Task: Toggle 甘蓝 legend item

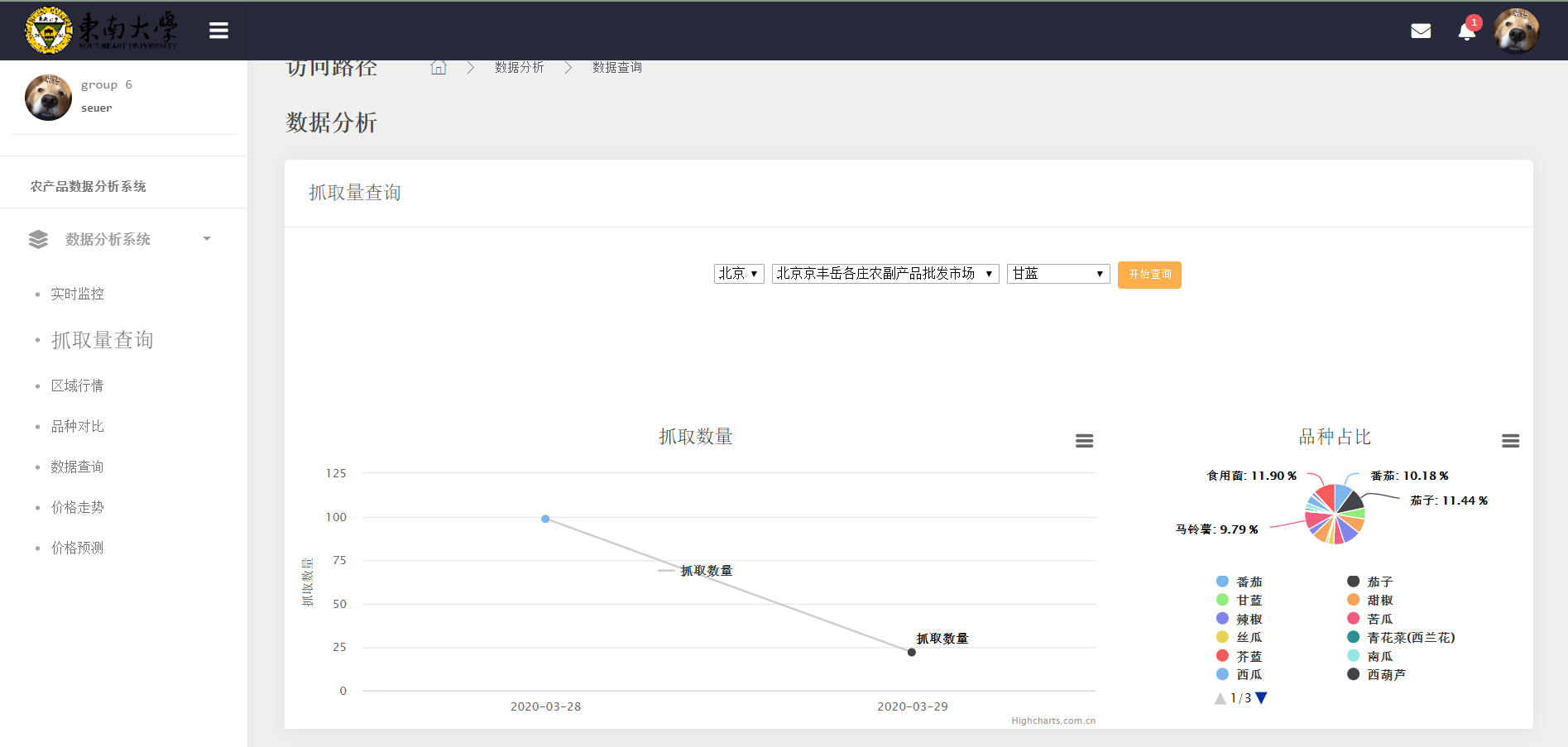Action: point(1240,600)
